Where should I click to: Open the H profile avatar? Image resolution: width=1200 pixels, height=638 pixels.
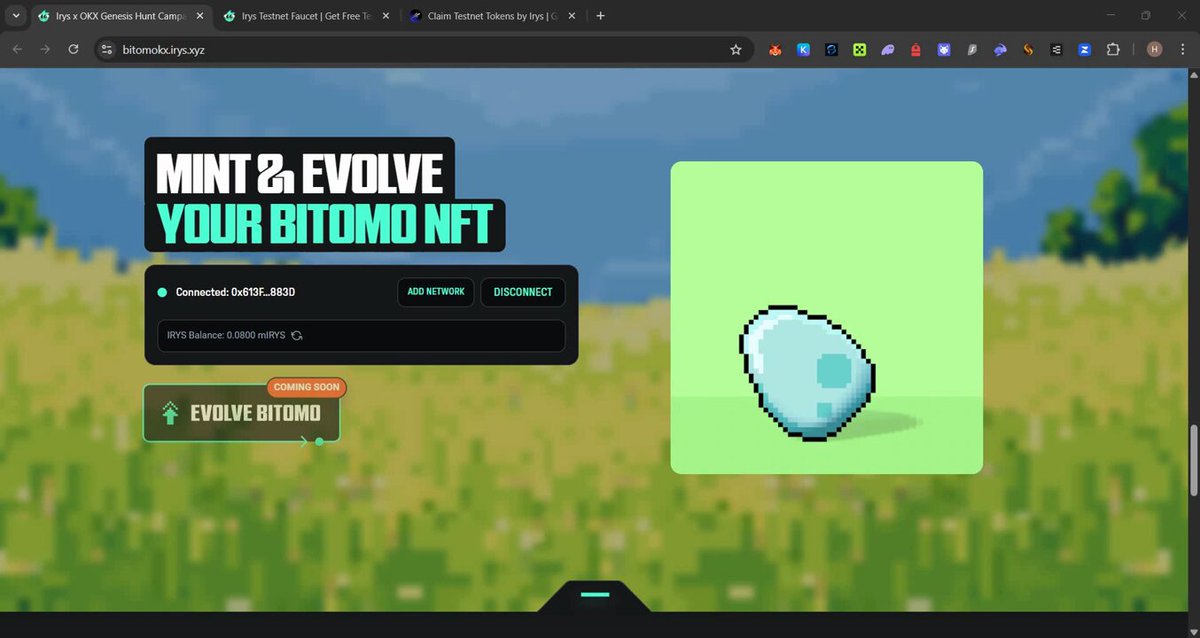(1155, 49)
